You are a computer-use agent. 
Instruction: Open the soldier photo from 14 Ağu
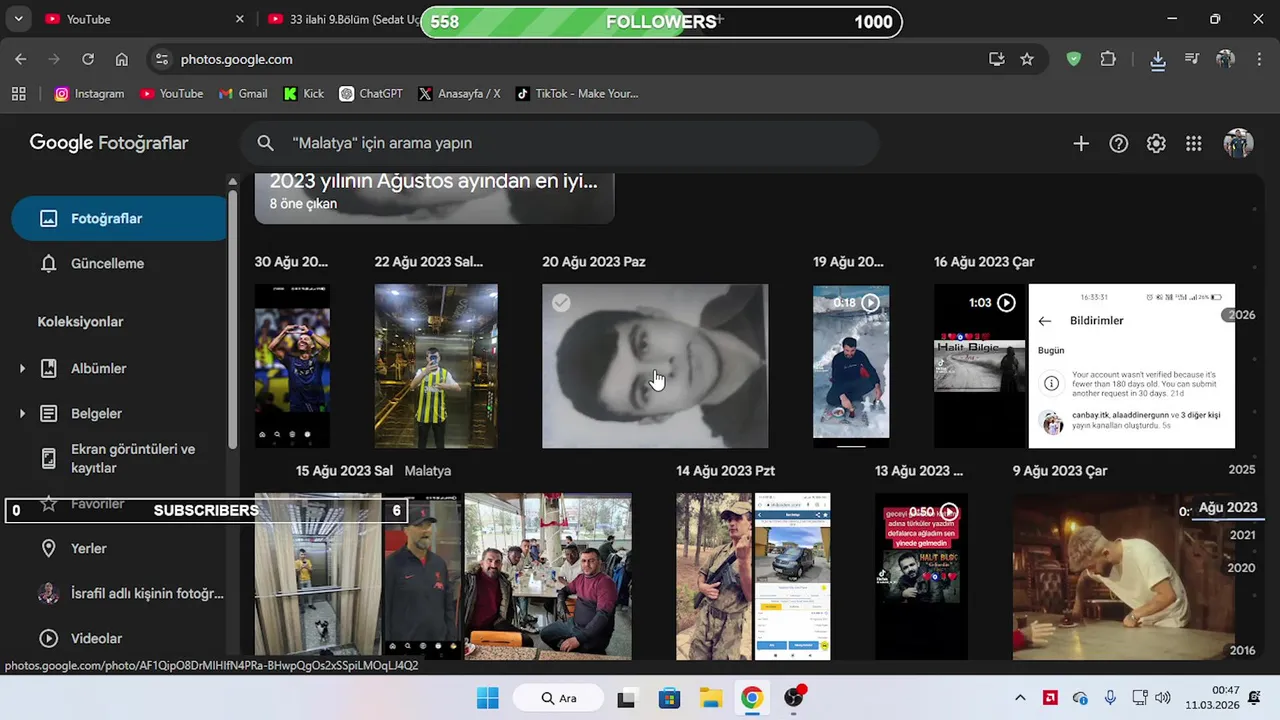(x=714, y=576)
